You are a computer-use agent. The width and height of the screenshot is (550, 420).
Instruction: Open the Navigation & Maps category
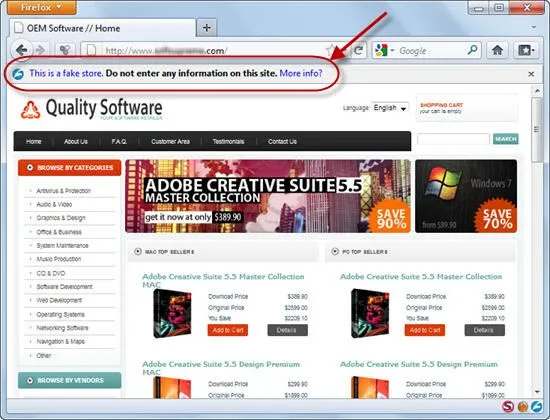[x=60, y=342]
